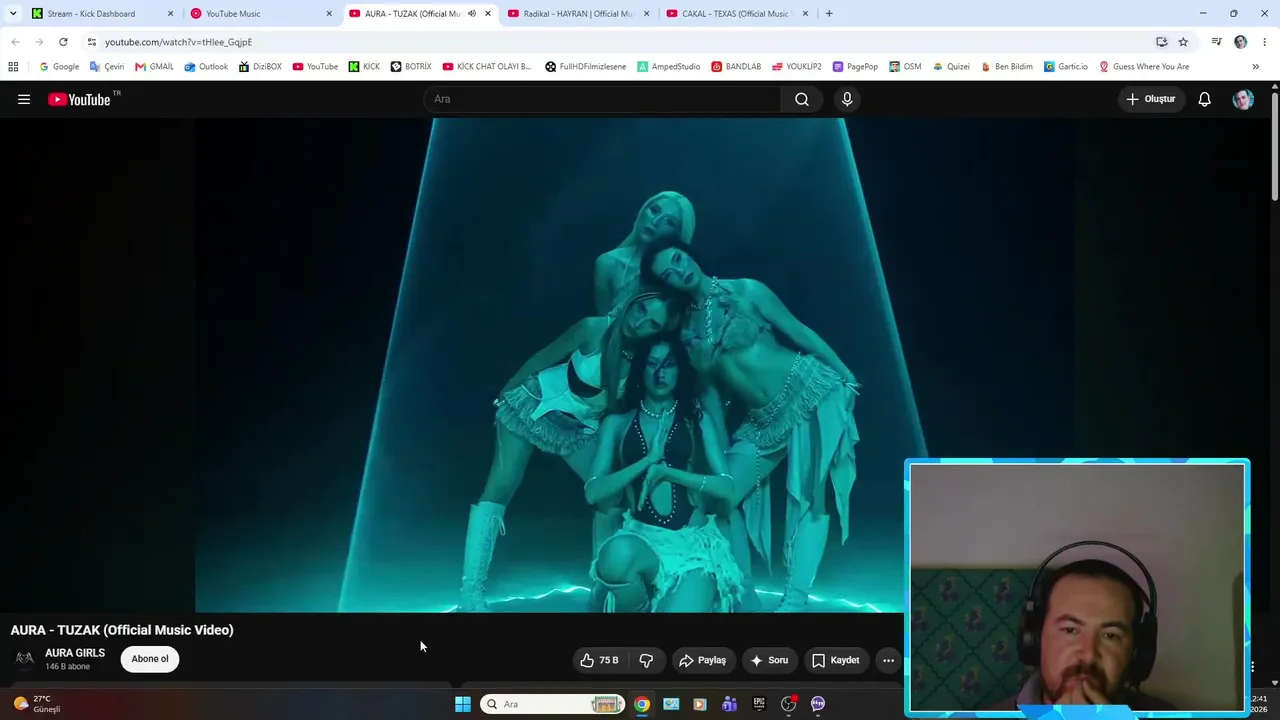This screenshot has width=1280, height=720.
Task: Open OBS Studio from the taskbar
Action: click(x=788, y=704)
